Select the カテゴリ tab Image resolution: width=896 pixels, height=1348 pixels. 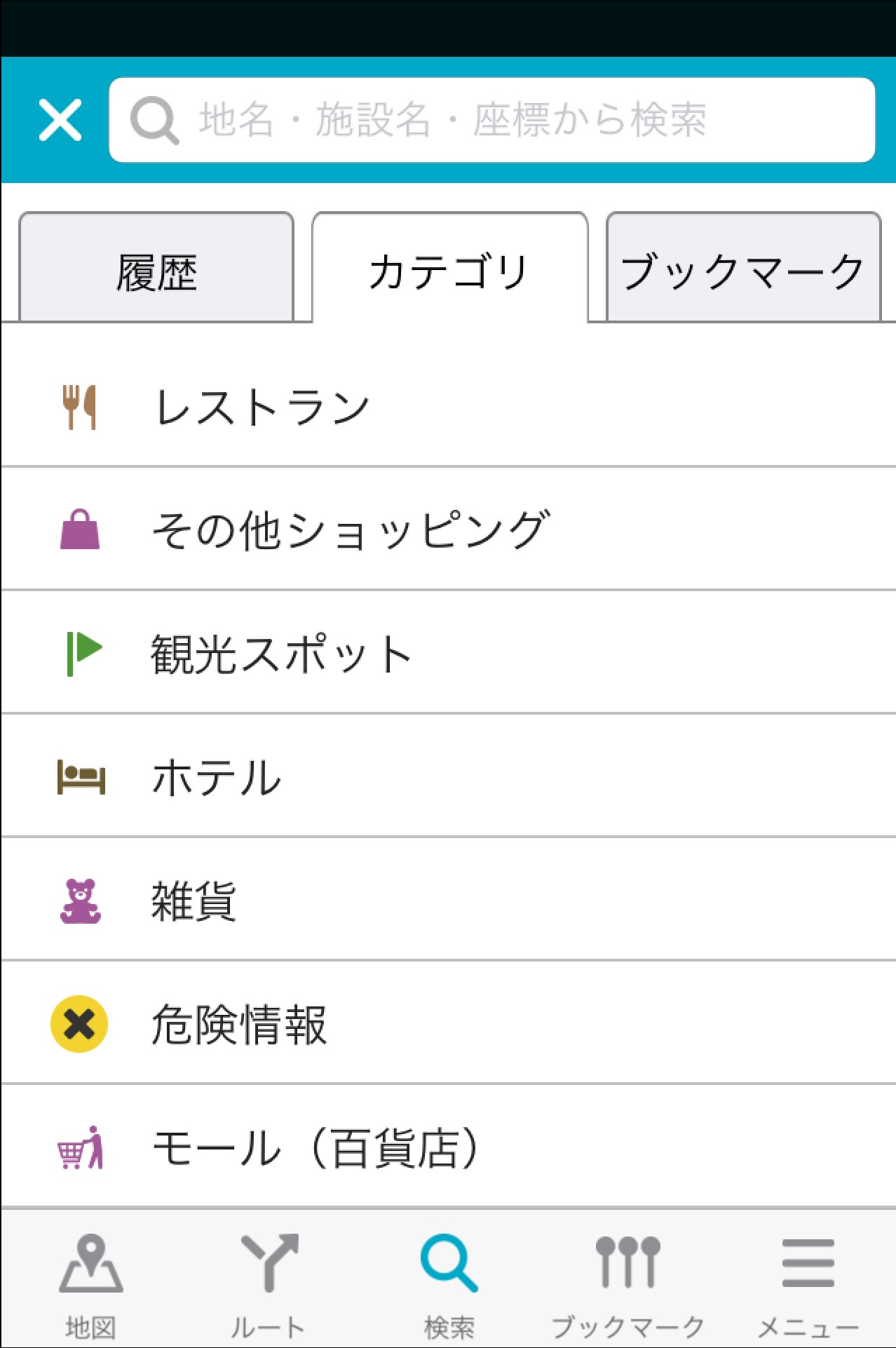point(449,271)
